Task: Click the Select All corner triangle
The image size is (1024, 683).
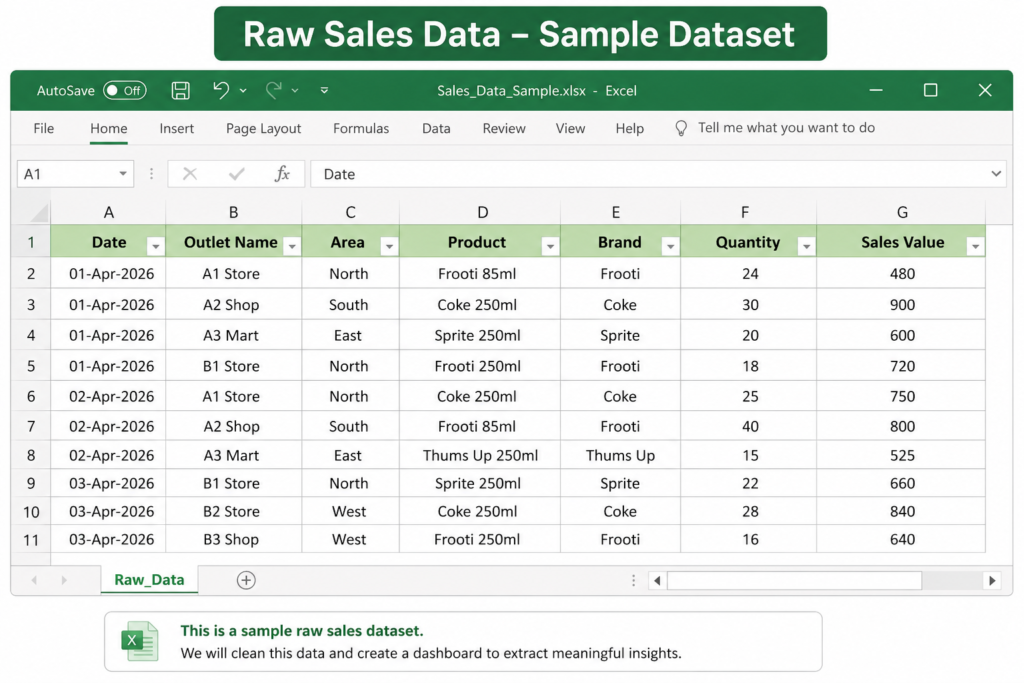Action: click(39, 213)
